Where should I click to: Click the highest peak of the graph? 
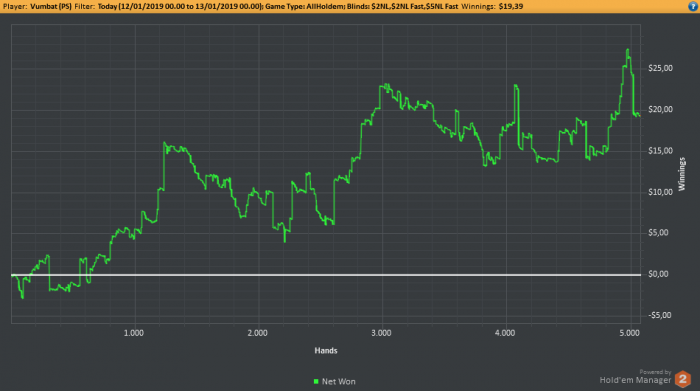pyautogui.click(x=628, y=50)
